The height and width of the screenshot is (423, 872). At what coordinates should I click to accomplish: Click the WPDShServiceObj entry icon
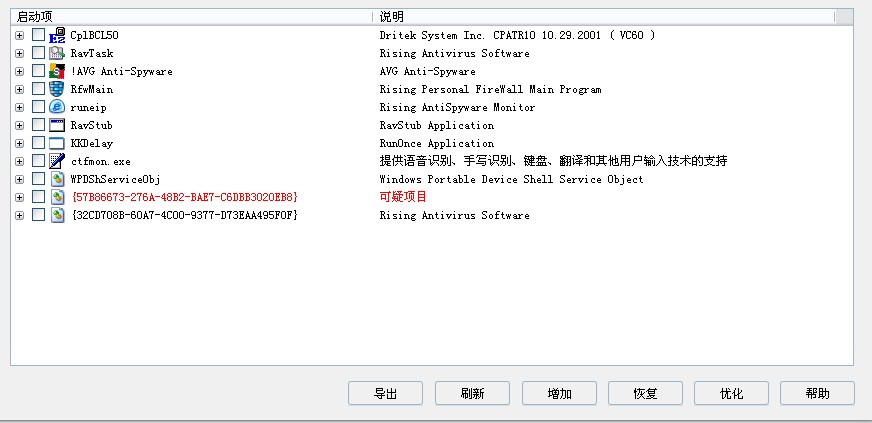[x=57, y=179]
